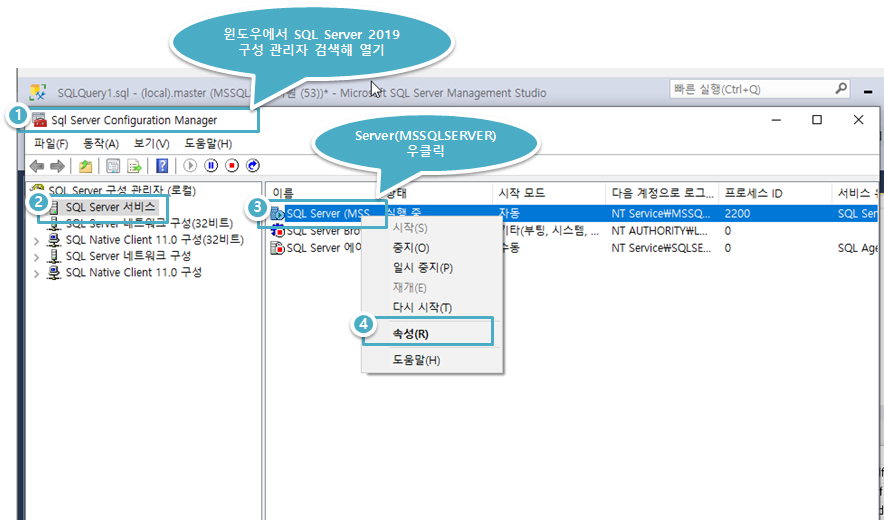Click the SQL Server 네트워크 구성 node icon
This screenshot has height=520, width=884.
pos(54,256)
